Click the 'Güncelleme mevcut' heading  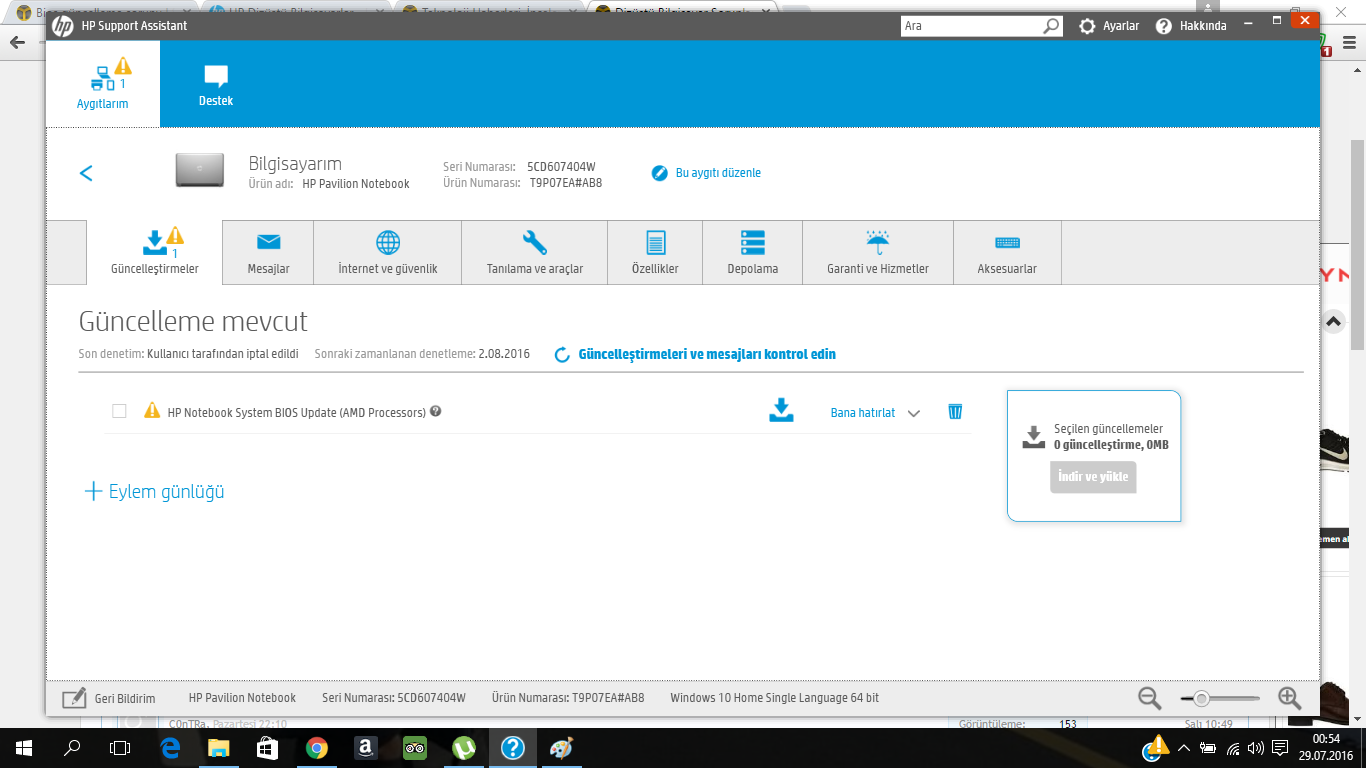click(x=193, y=321)
